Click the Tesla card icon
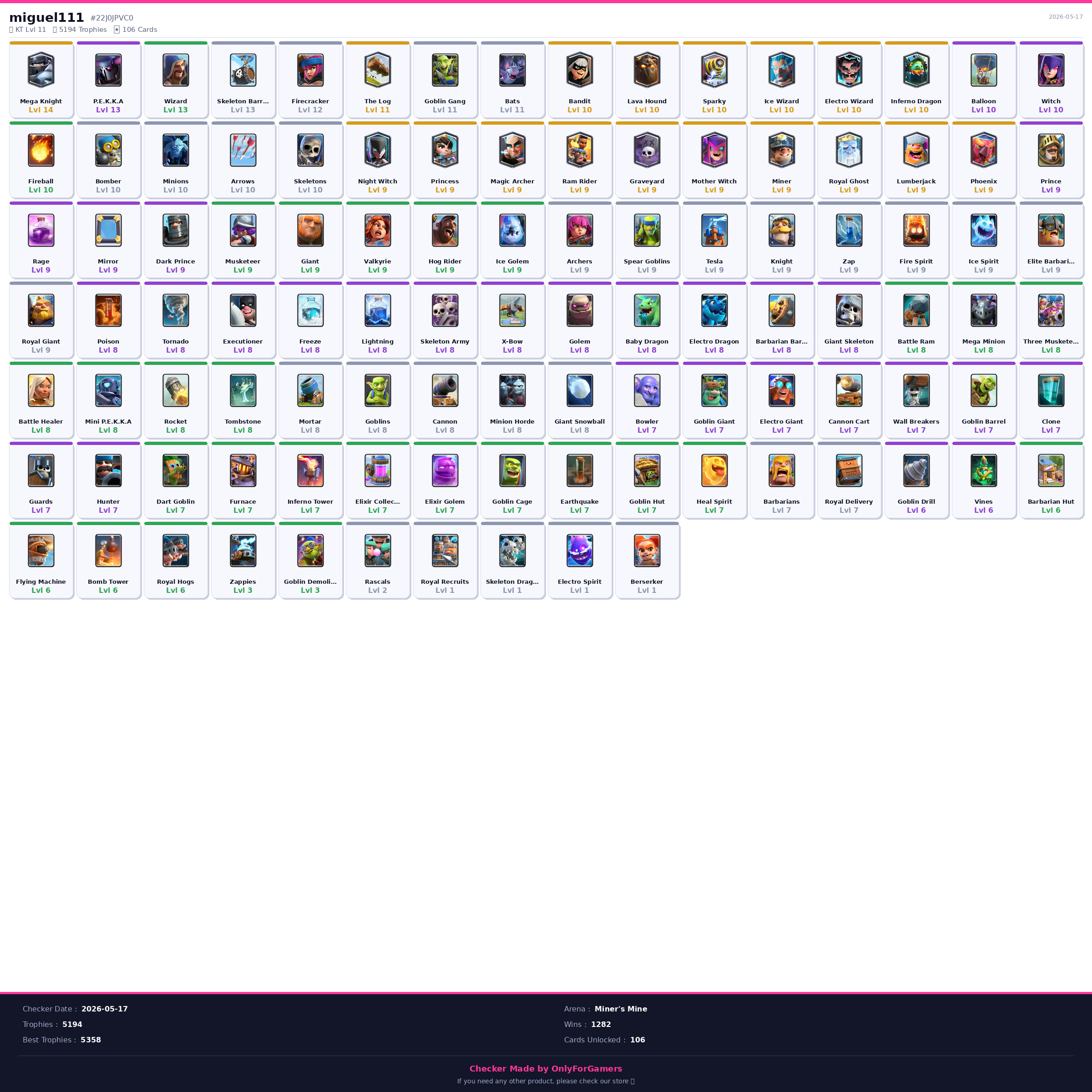The width and height of the screenshot is (1092, 1092). click(714, 230)
